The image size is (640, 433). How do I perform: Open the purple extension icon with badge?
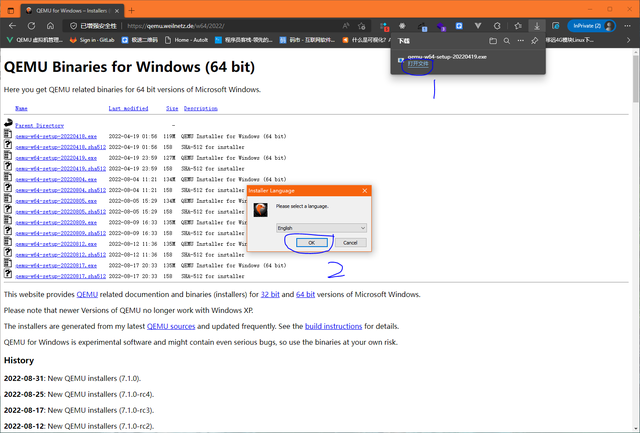point(441,26)
